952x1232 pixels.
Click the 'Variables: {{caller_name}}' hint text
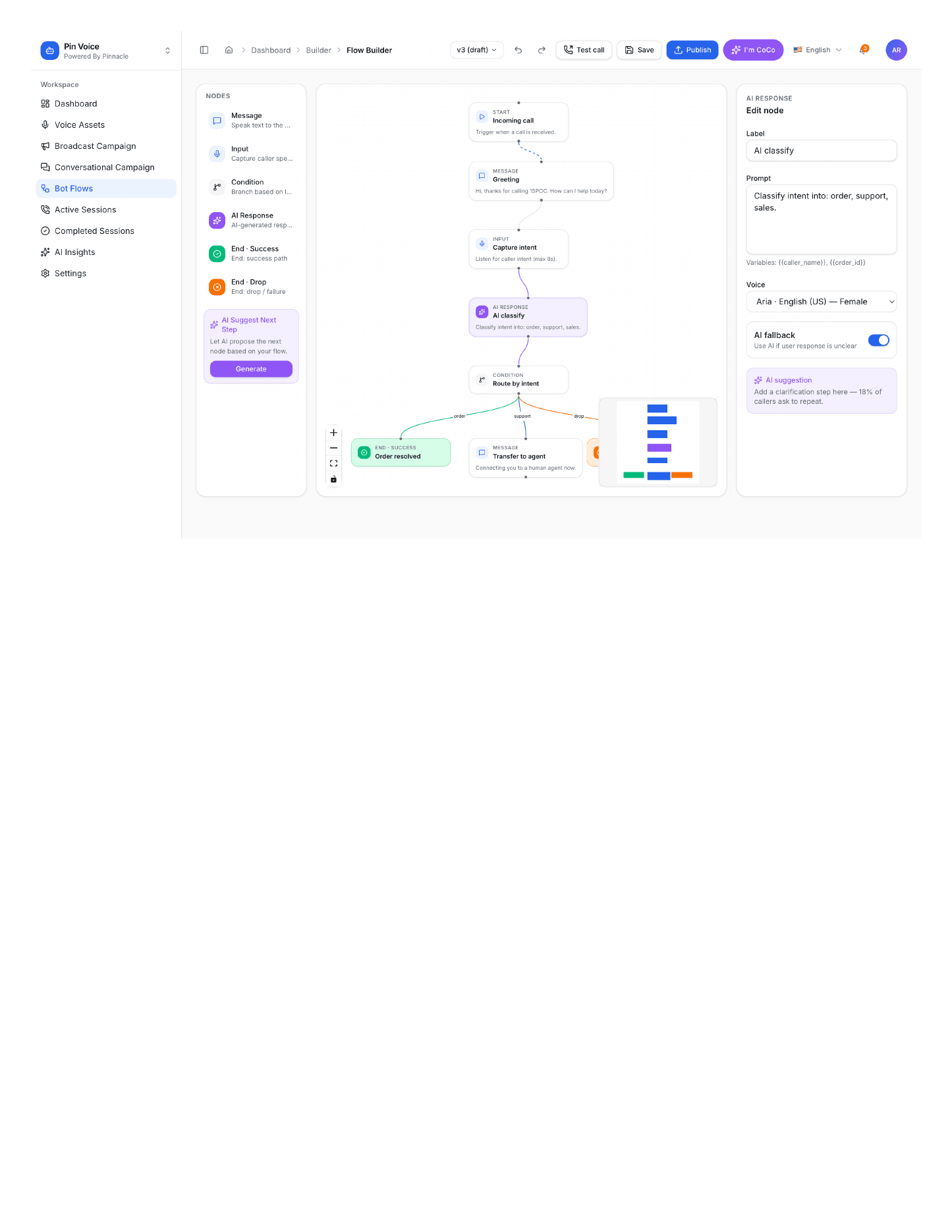[806, 263]
